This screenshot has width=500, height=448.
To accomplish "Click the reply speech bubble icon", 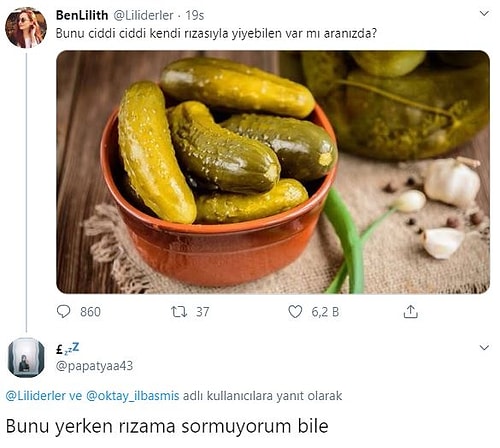I will [63, 312].
